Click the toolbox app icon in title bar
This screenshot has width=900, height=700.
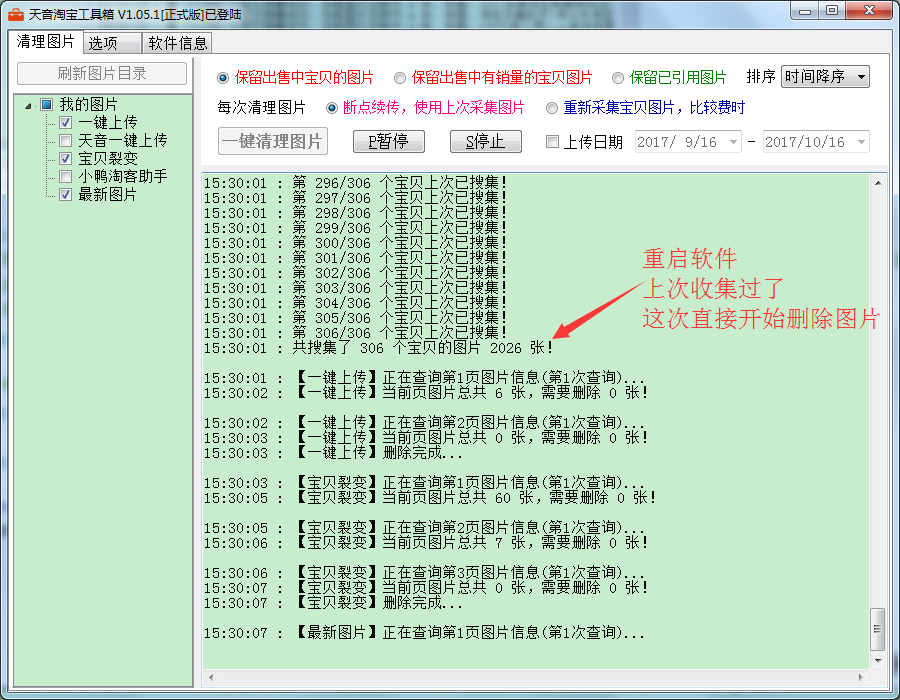point(15,14)
